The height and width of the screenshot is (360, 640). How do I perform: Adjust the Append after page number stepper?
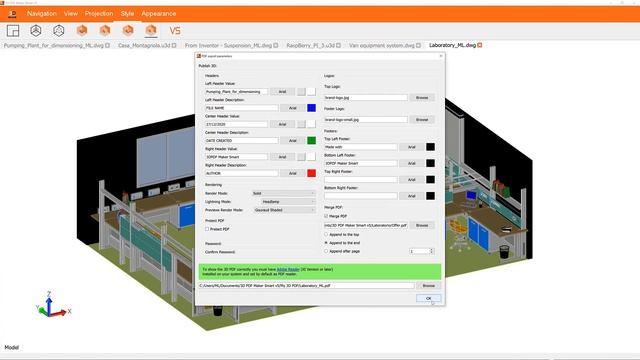click(x=431, y=251)
